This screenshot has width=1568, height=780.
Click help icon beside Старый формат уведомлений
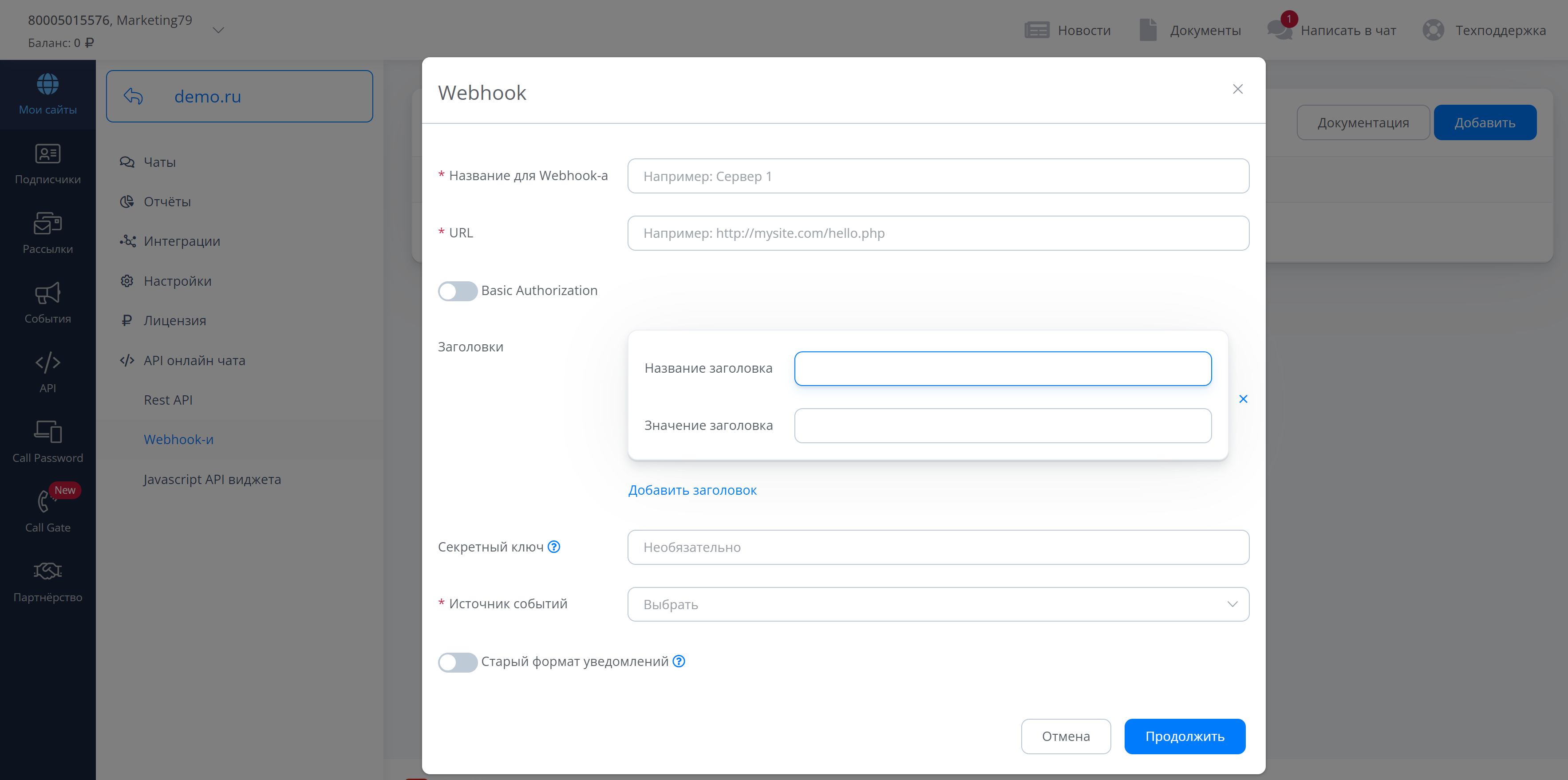(679, 662)
